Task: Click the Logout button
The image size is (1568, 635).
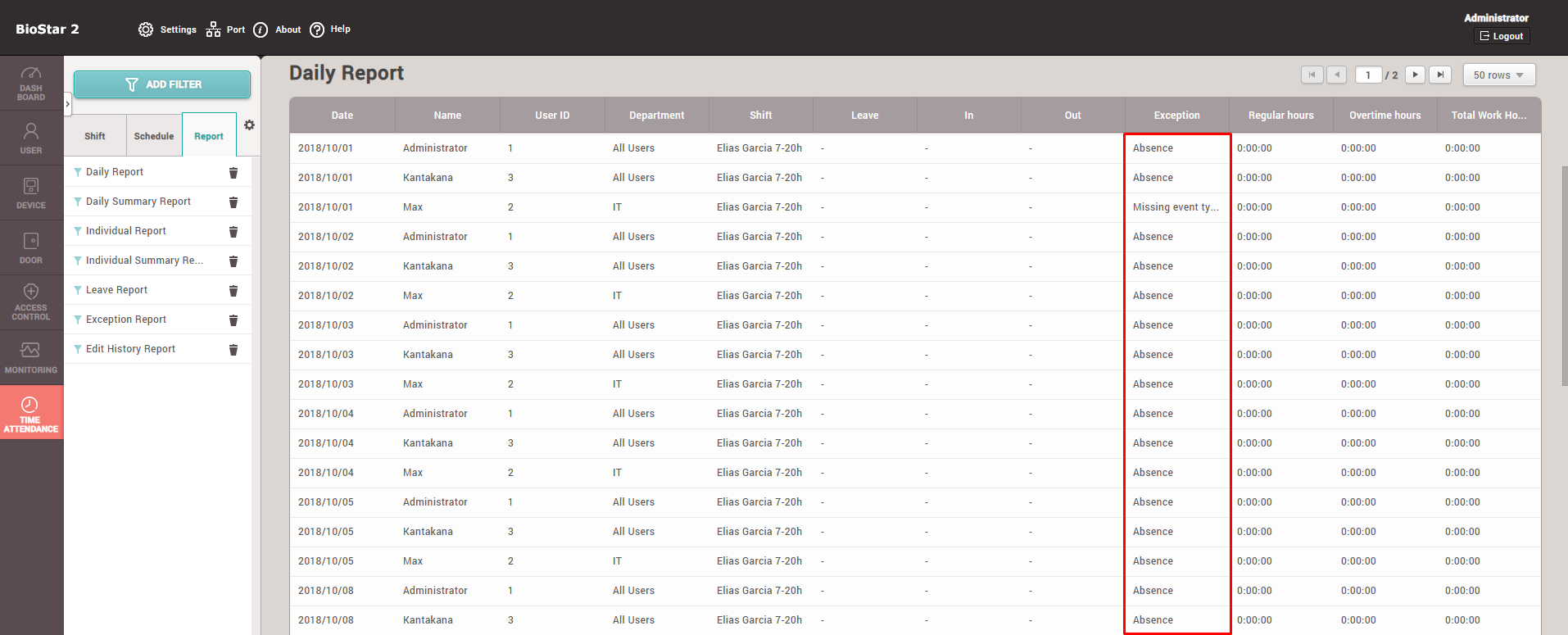Action: coord(1502,36)
